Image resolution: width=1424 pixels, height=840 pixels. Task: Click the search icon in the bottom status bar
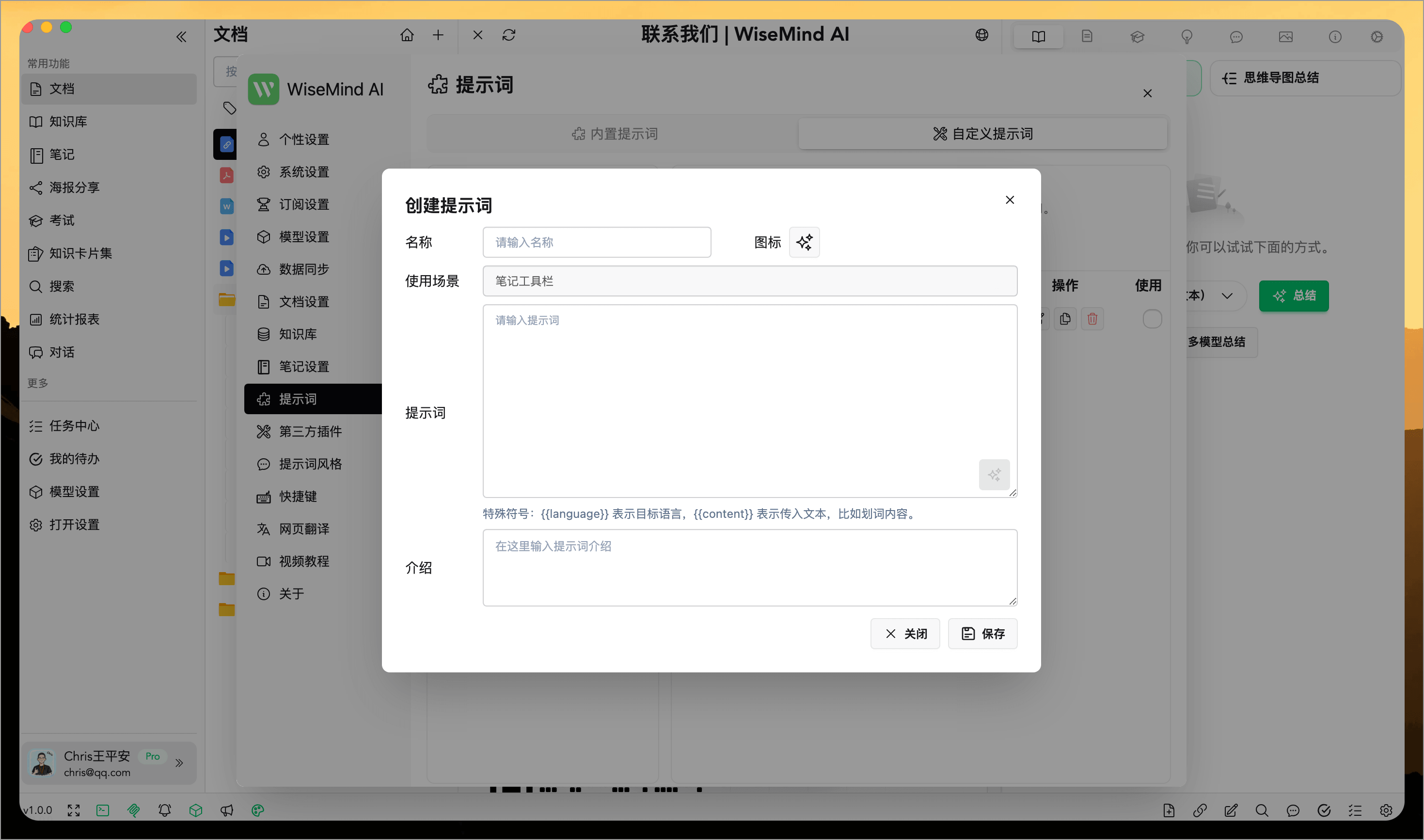(x=1262, y=810)
